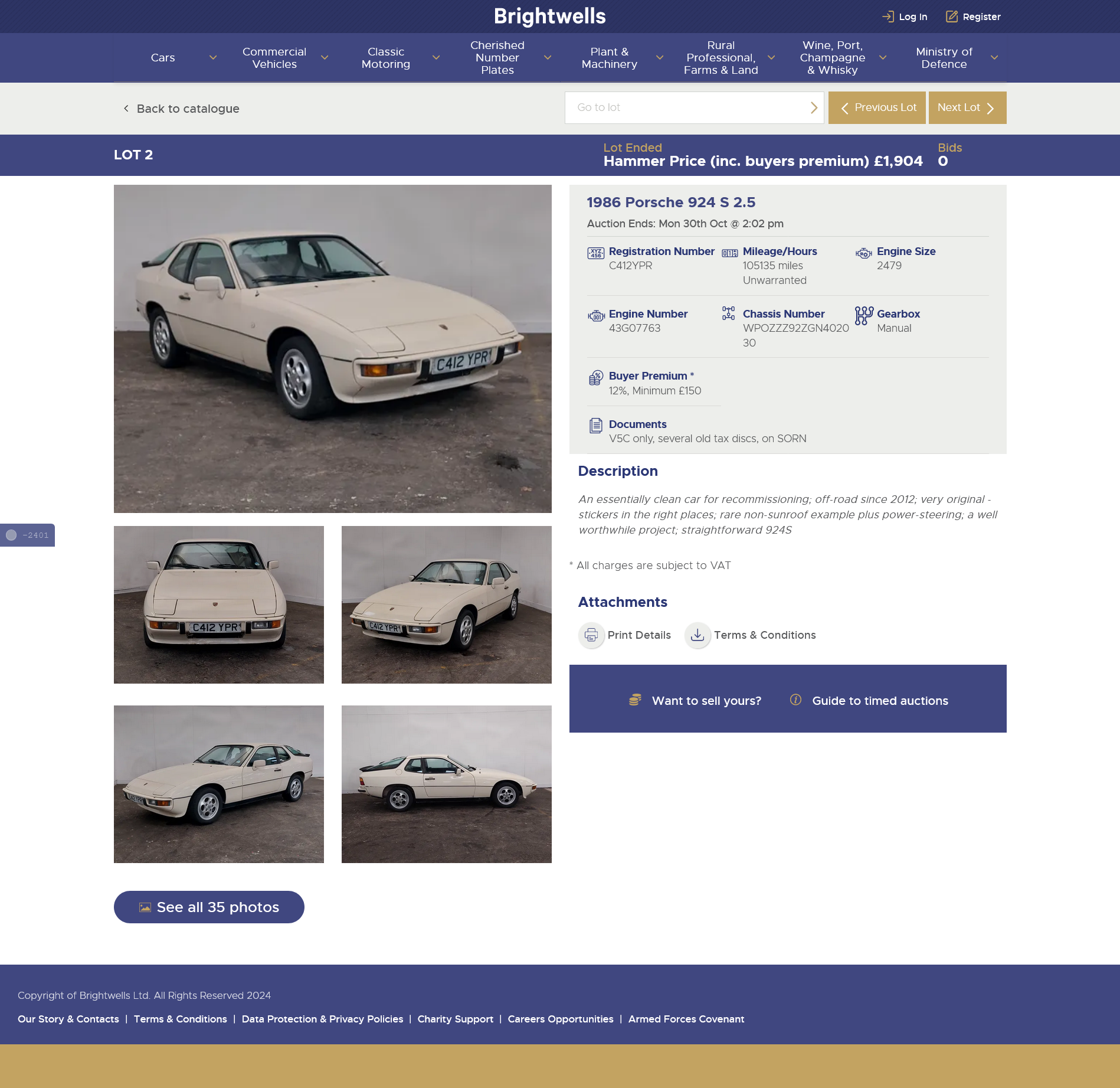Open Data Protection & Privacy Policies link

[x=322, y=1019]
